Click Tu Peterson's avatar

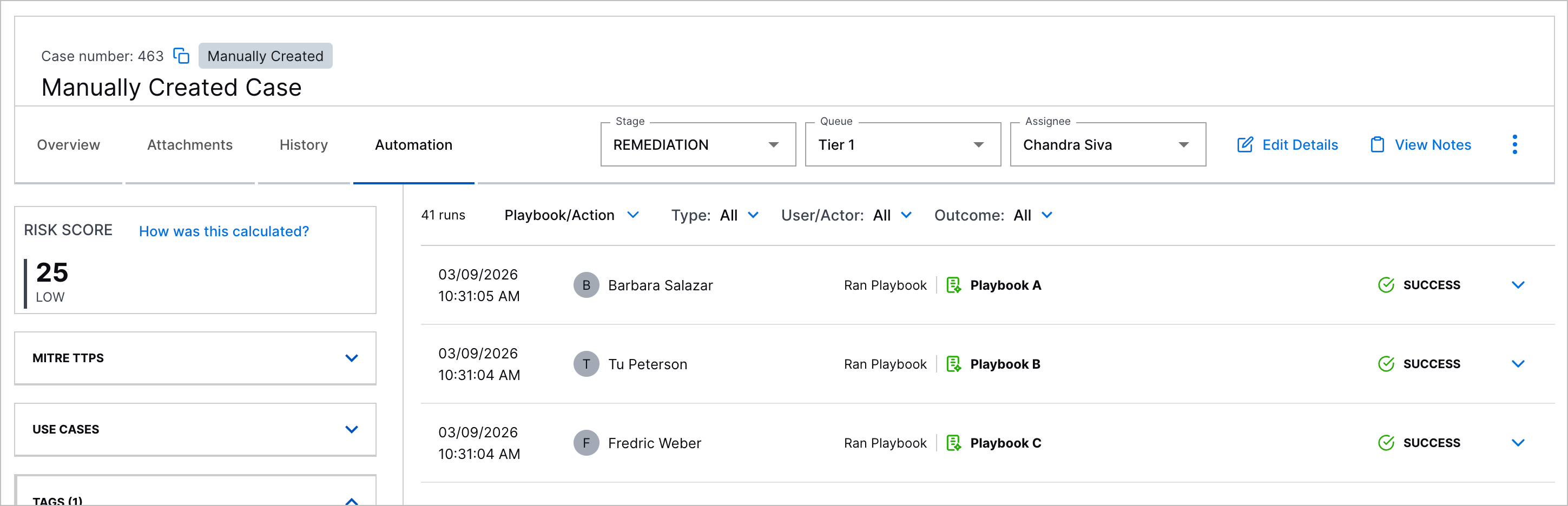point(585,364)
